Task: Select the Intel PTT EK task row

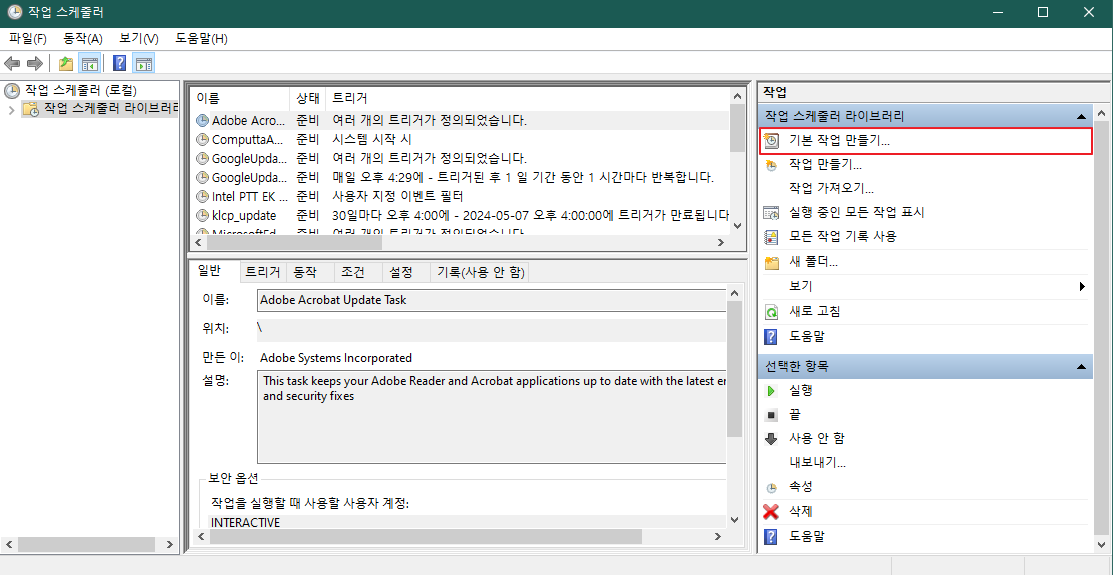Action: 461,196
